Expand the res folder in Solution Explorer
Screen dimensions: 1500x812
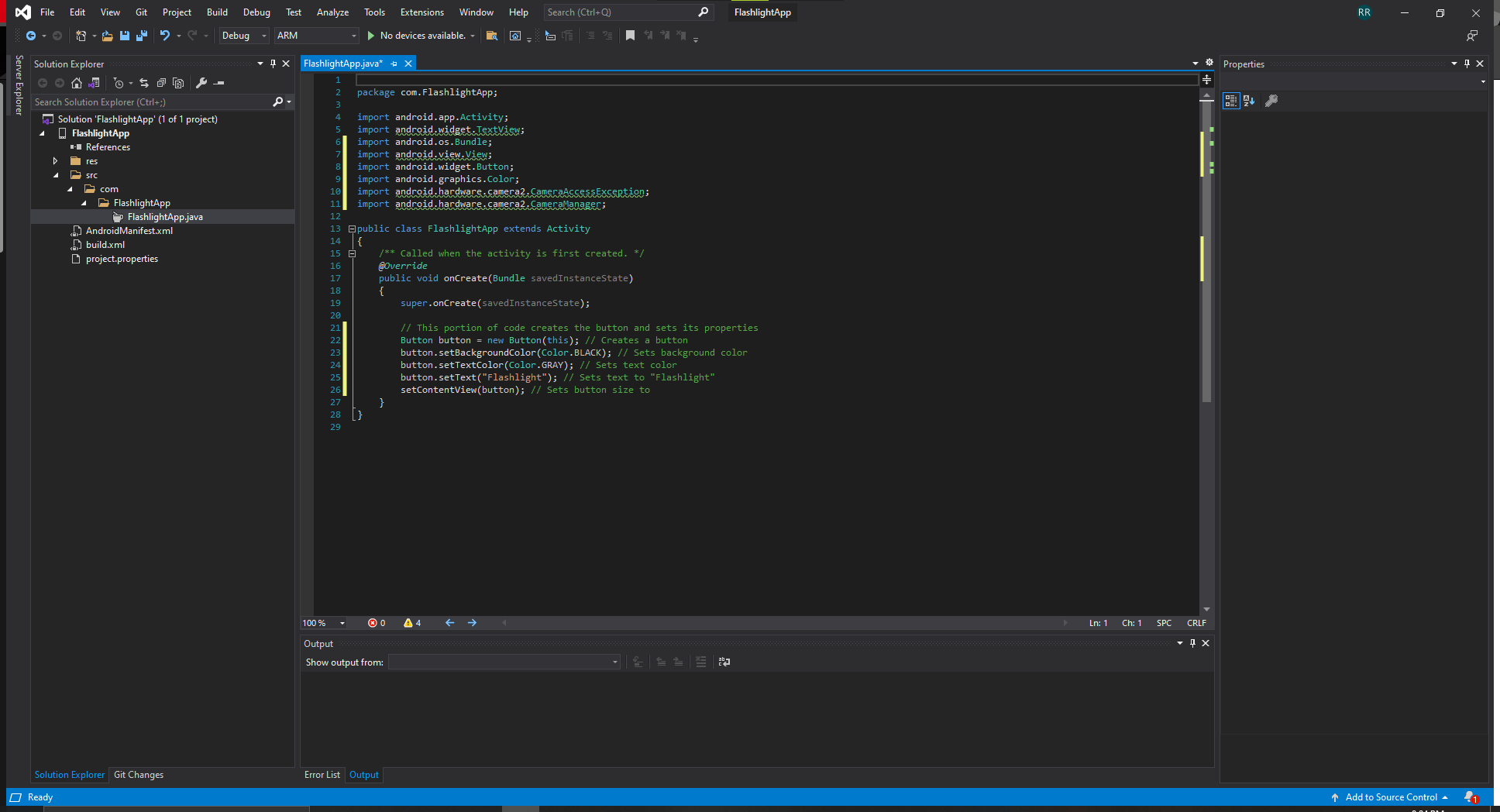[x=54, y=160]
